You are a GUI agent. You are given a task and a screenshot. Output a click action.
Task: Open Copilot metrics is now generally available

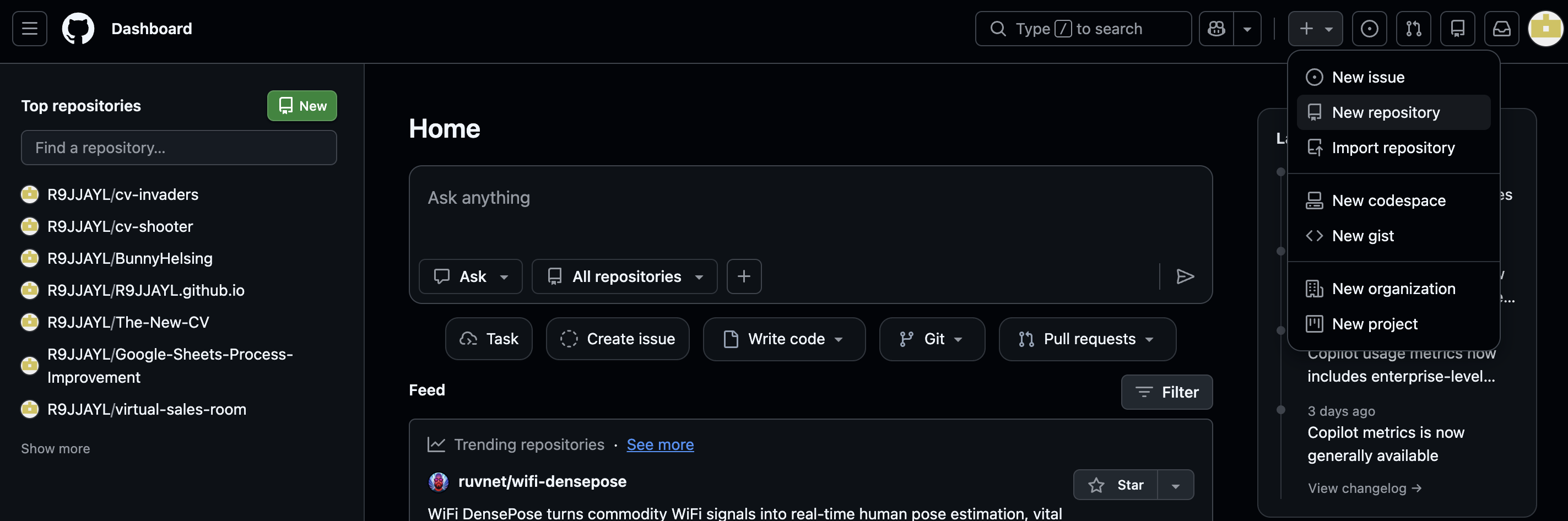(1386, 444)
